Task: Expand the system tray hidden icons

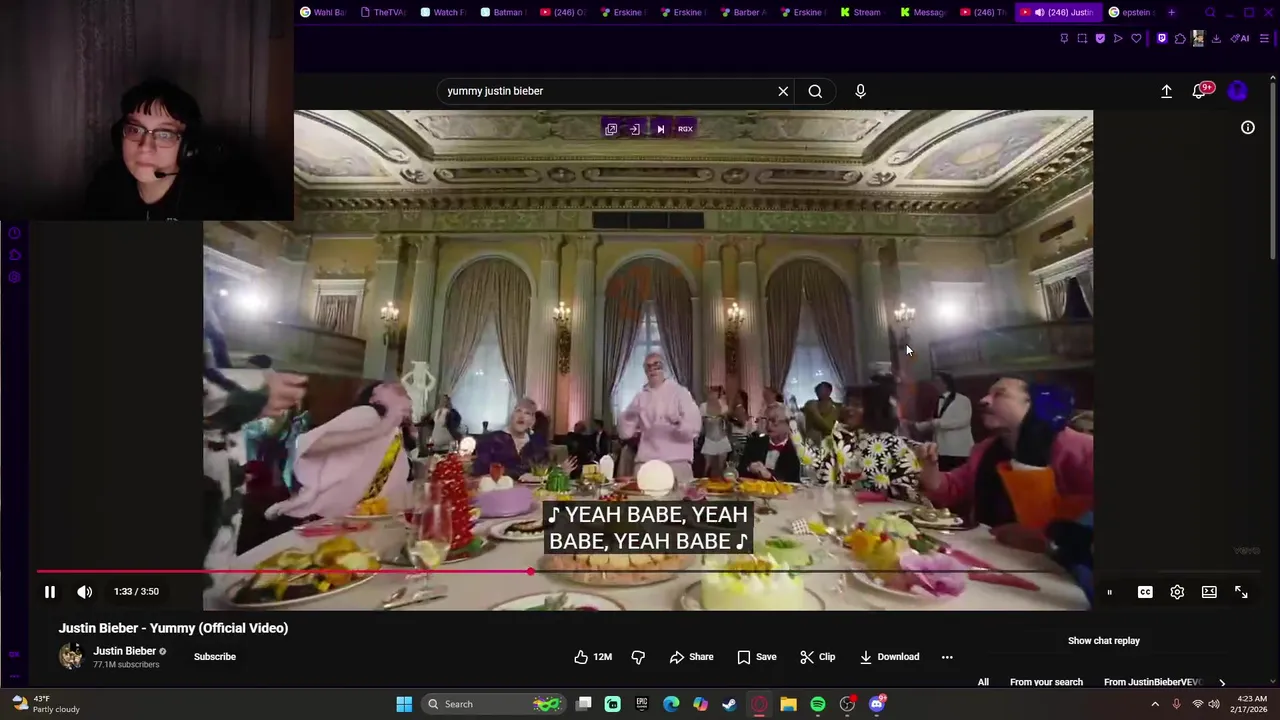Action: (1155, 704)
